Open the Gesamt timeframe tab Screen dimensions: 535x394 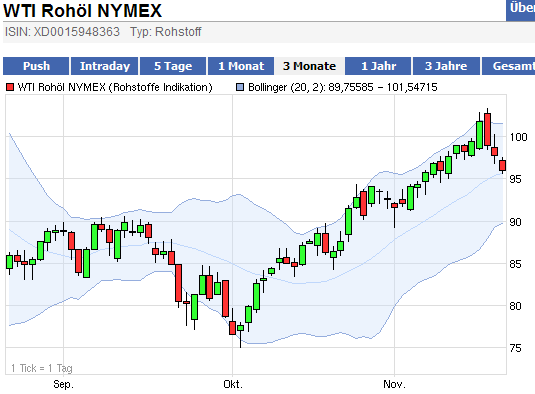pyautogui.click(x=509, y=66)
